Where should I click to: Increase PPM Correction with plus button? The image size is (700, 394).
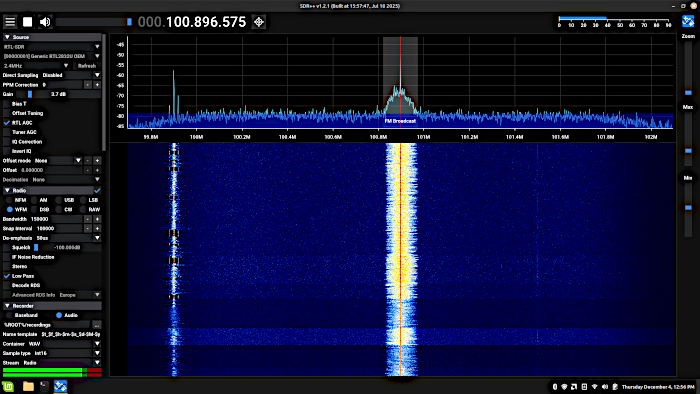coord(97,85)
